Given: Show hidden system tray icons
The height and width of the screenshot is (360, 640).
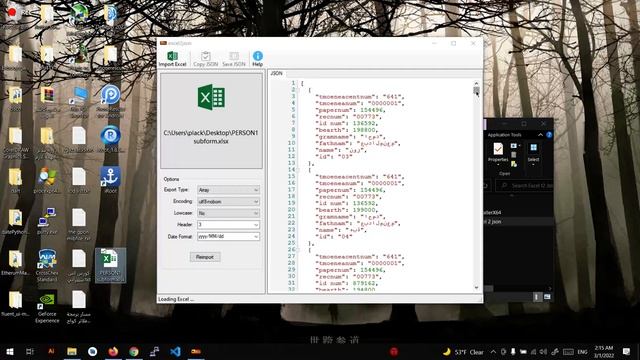Looking at the screenshot, I should (x=493, y=352).
